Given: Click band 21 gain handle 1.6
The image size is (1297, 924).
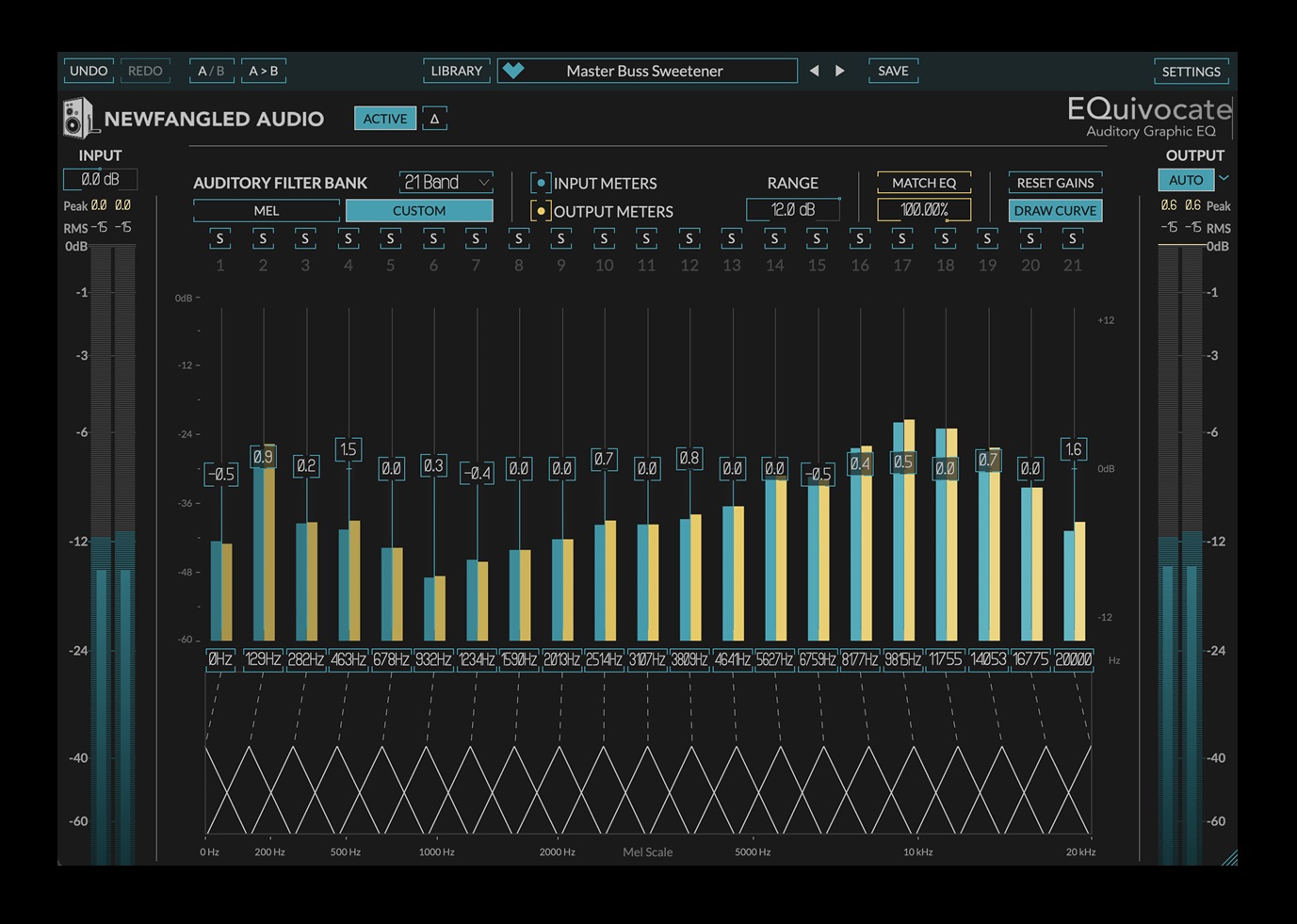Looking at the screenshot, I should (1074, 449).
